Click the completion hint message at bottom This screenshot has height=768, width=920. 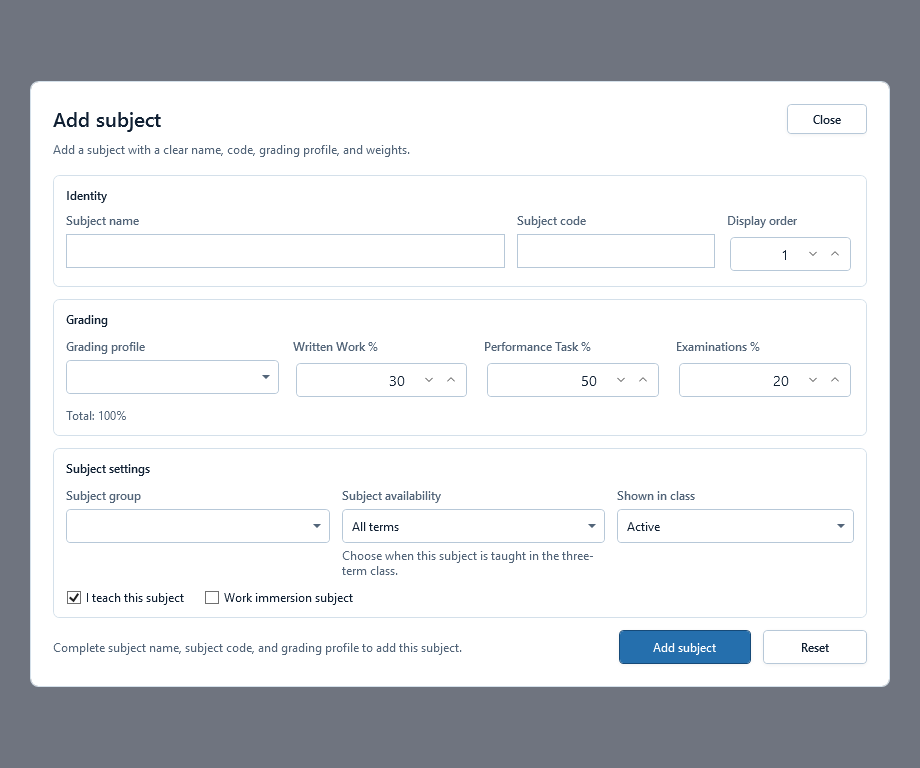pyautogui.click(x=258, y=648)
